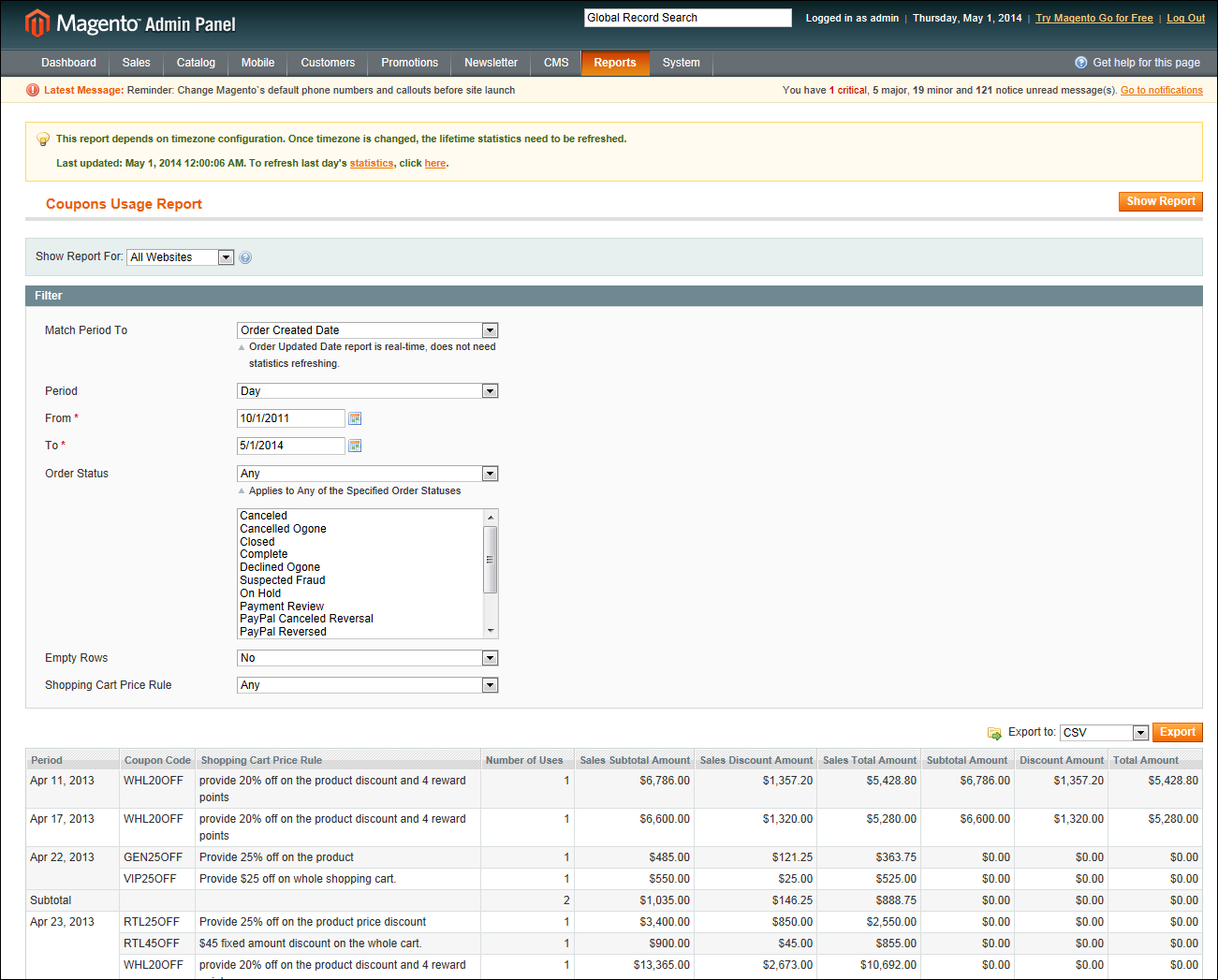Click the Export to file icon
Screen dimensions: 1218x980
click(x=994, y=733)
